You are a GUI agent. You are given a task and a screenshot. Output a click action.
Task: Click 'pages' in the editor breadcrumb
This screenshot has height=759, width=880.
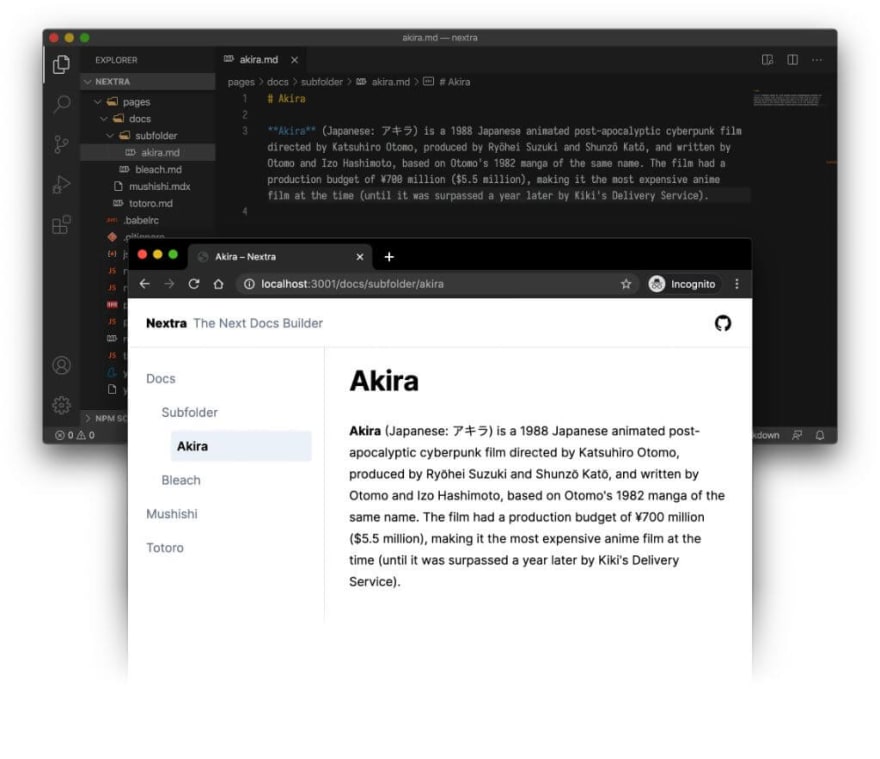pyautogui.click(x=241, y=82)
